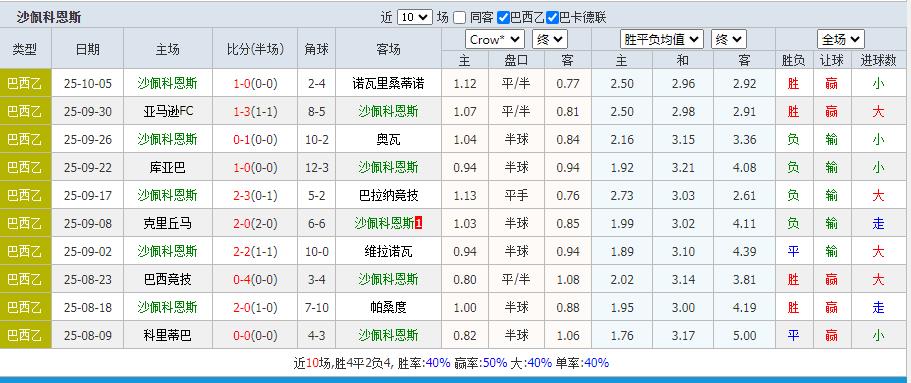
Task: Click the 巴西乙 type cell for 25-10-05
Action: 26,84
